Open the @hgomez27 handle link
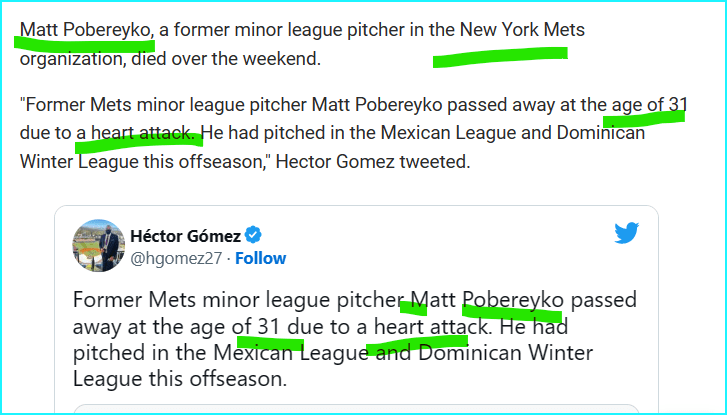 pyautogui.click(x=174, y=258)
